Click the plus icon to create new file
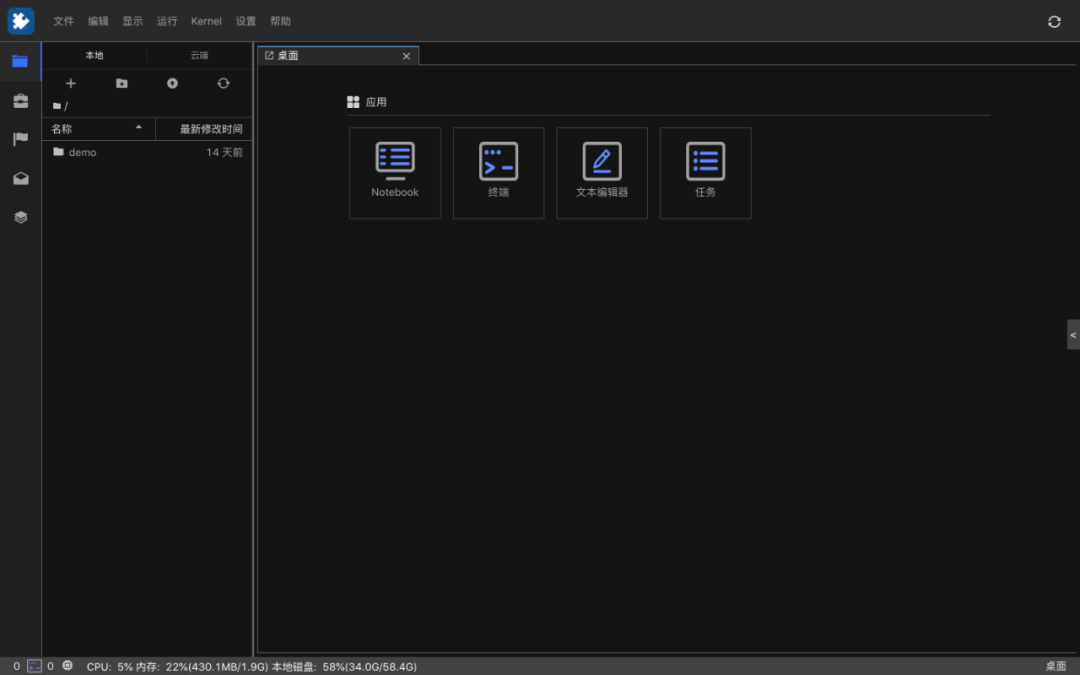1080x675 pixels. 70,83
